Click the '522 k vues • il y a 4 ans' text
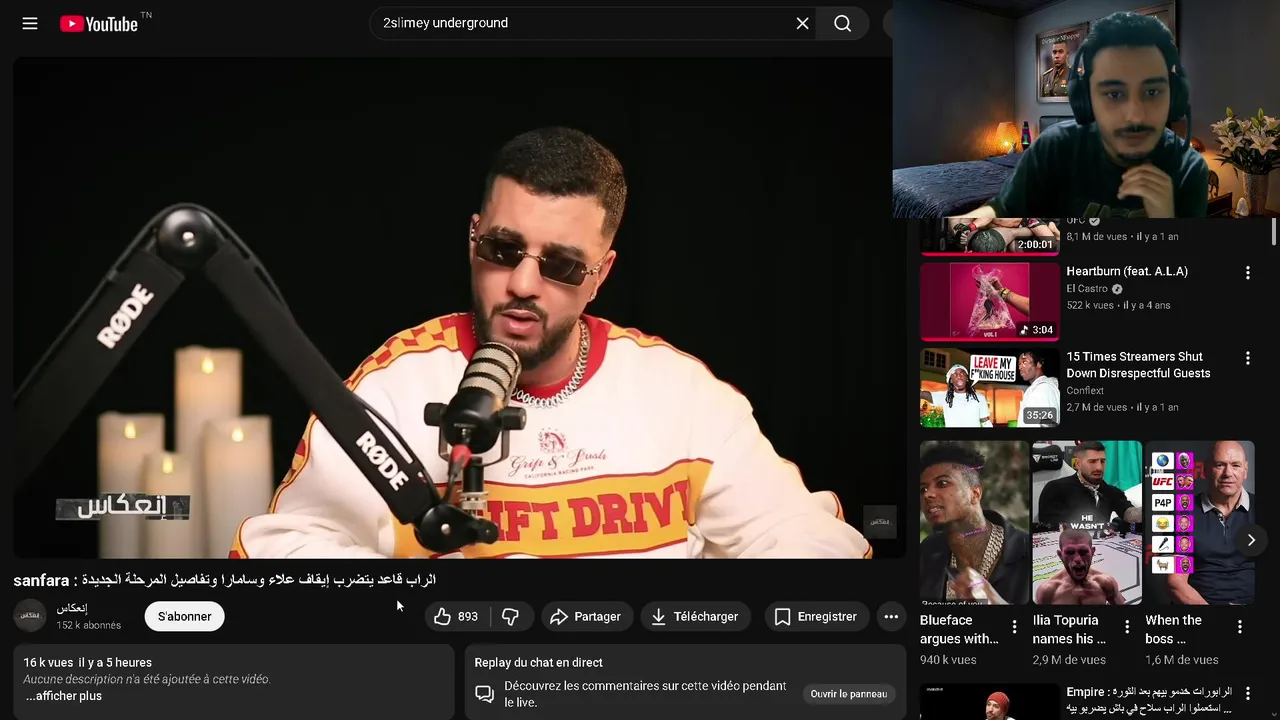Viewport: 1280px width, 720px height. (1118, 306)
